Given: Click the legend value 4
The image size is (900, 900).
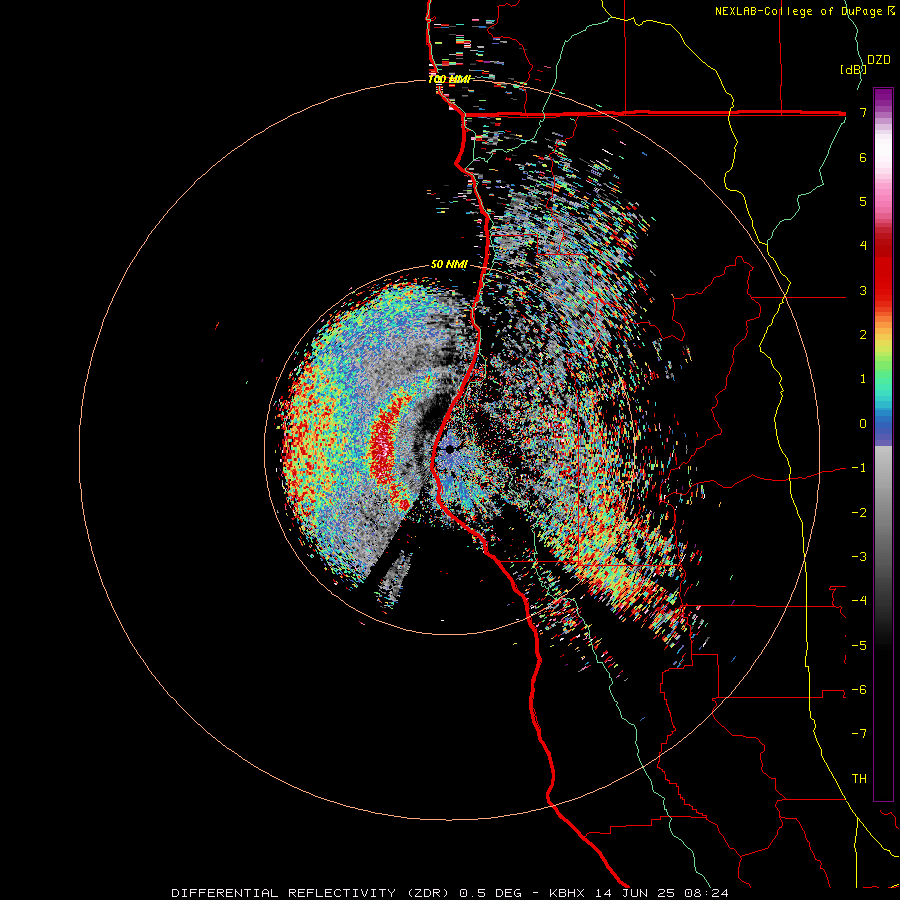Looking at the screenshot, I should [863, 246].
